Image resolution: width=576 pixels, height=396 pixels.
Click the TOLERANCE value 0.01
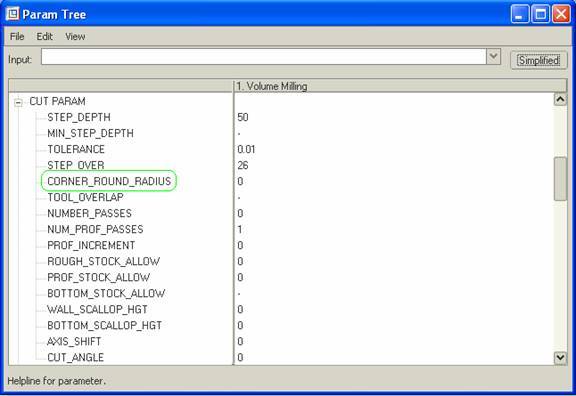(246, 149)
